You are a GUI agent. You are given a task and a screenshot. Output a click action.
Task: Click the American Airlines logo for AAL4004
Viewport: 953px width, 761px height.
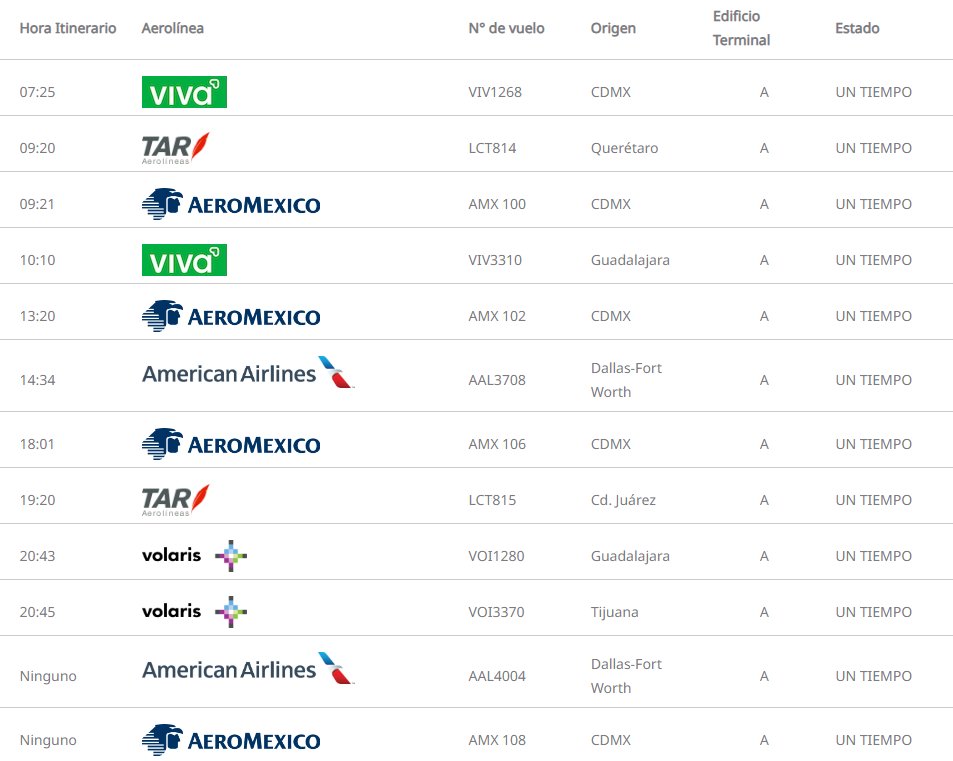pos(248,669)
